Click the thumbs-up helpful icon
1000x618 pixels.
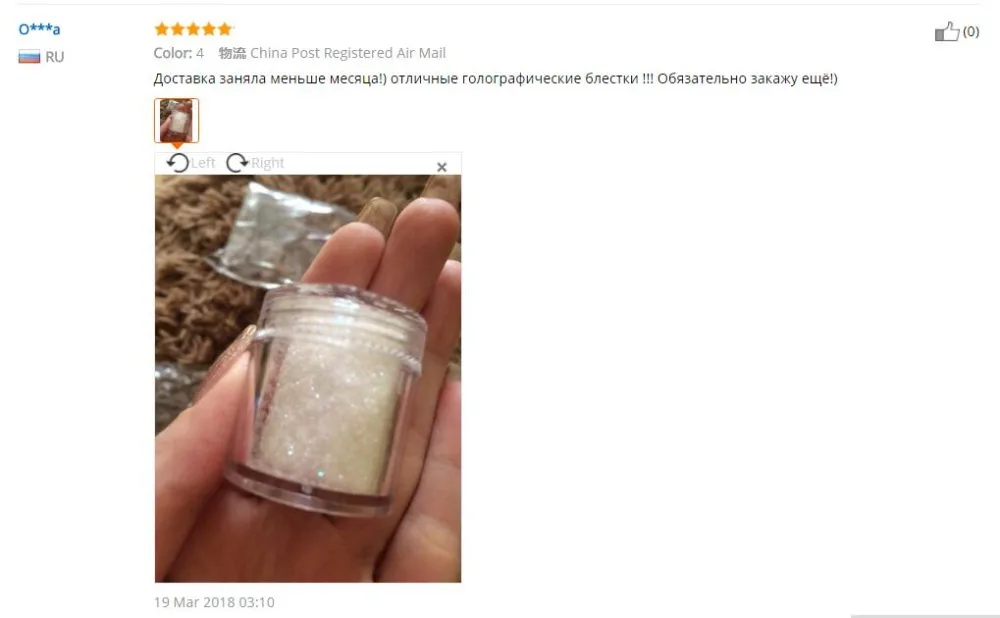(x=946, y=31)
